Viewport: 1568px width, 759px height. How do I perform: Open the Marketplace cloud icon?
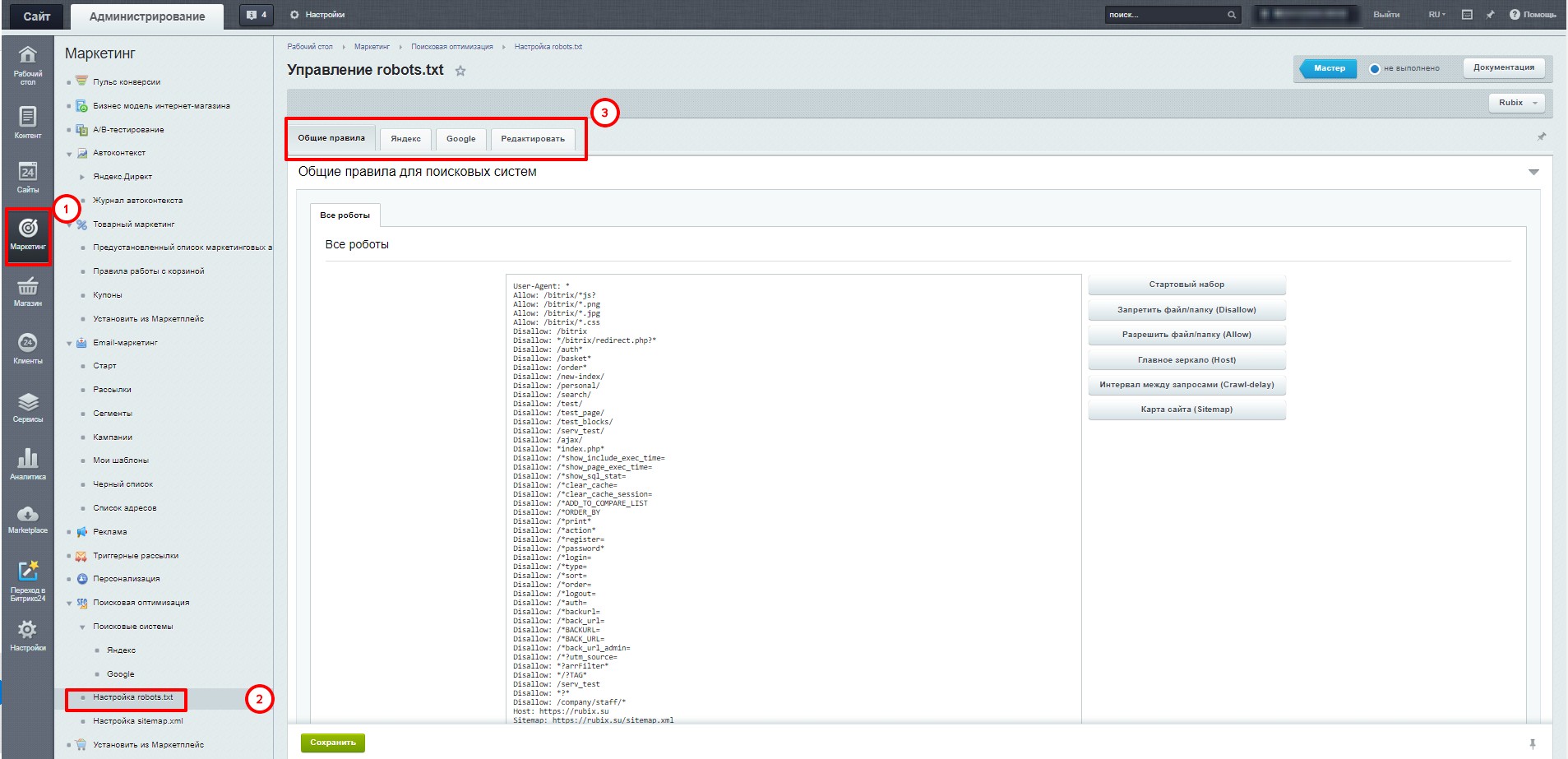27,520
